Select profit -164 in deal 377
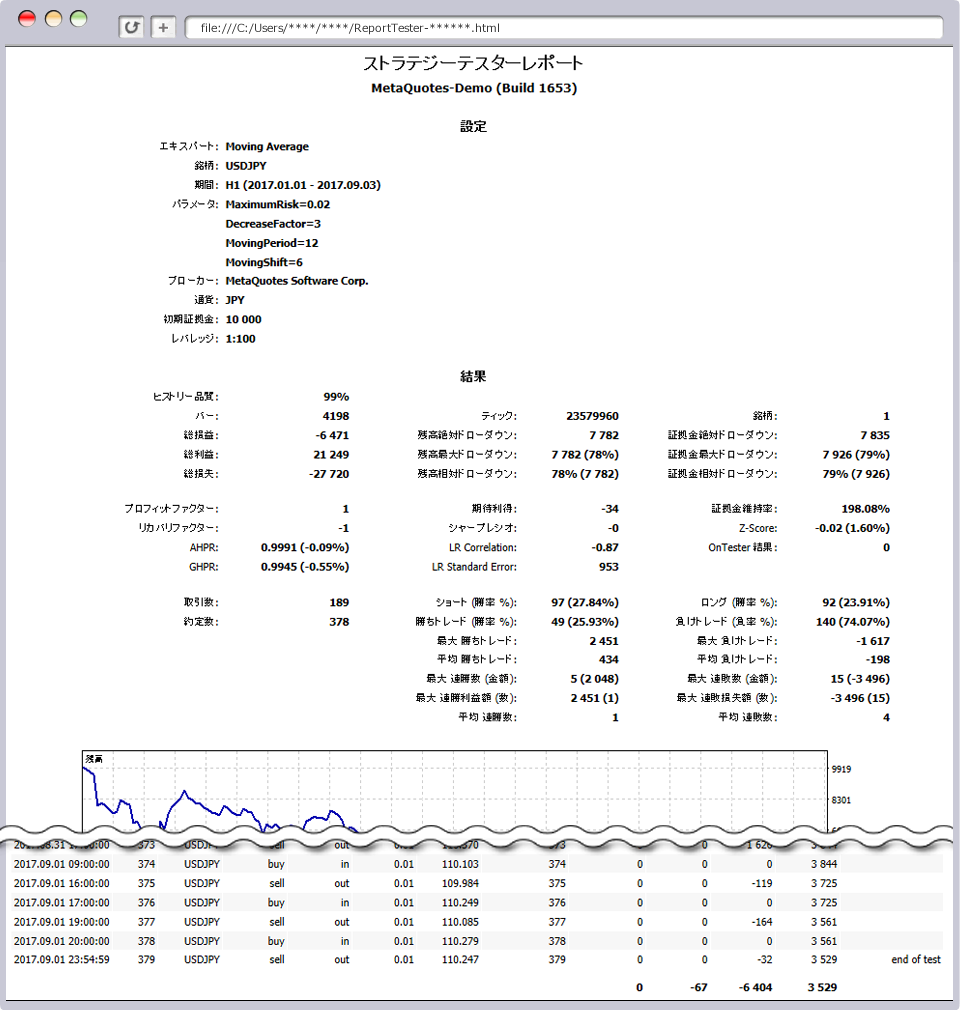This screenshot has height=1011, width=960. pyautogui.click(x=762, y=922)
